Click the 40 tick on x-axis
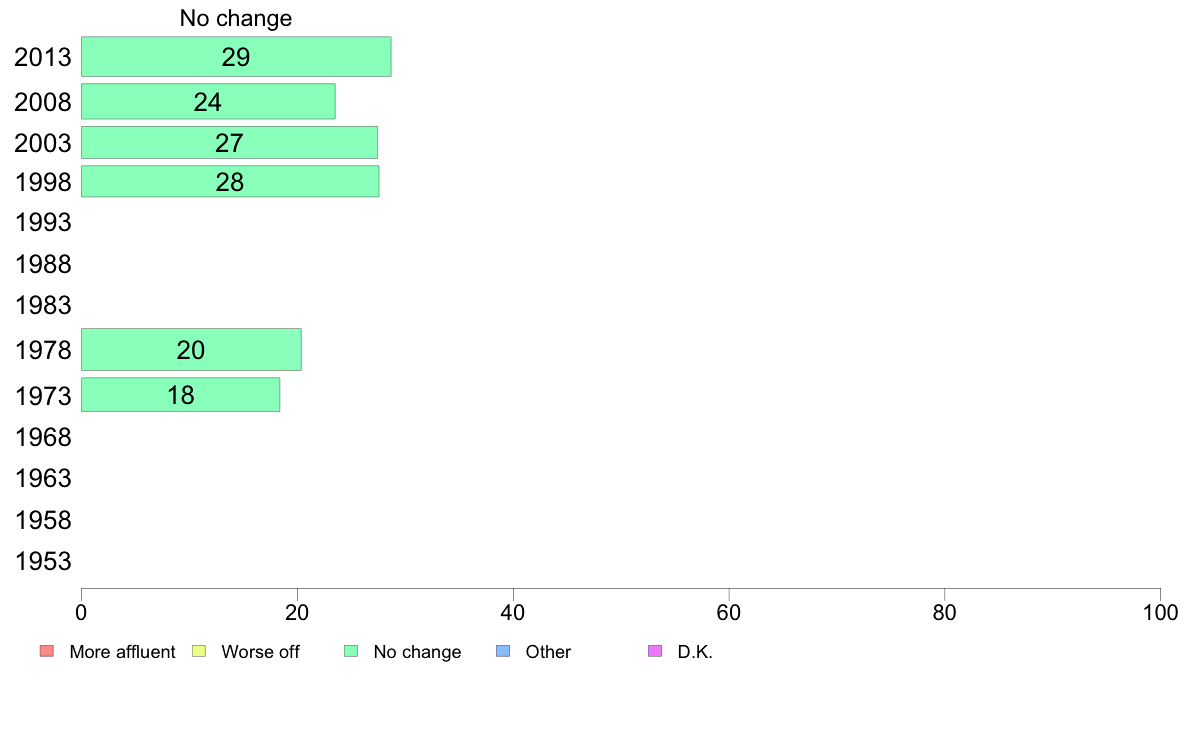The width and height of the screenshot is (1188, 736). 513,610
